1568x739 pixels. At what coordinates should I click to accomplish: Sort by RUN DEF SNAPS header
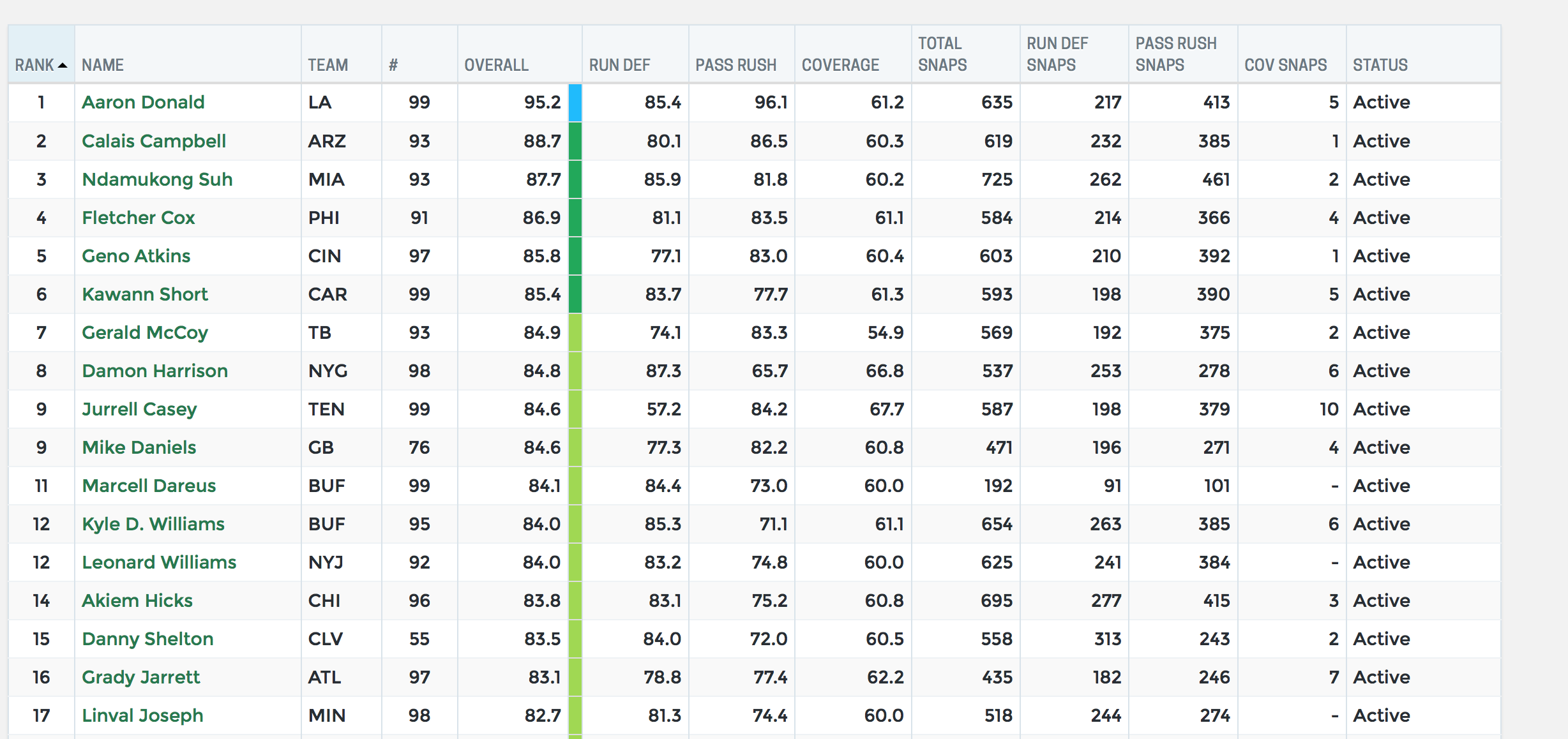(1057, 54)
